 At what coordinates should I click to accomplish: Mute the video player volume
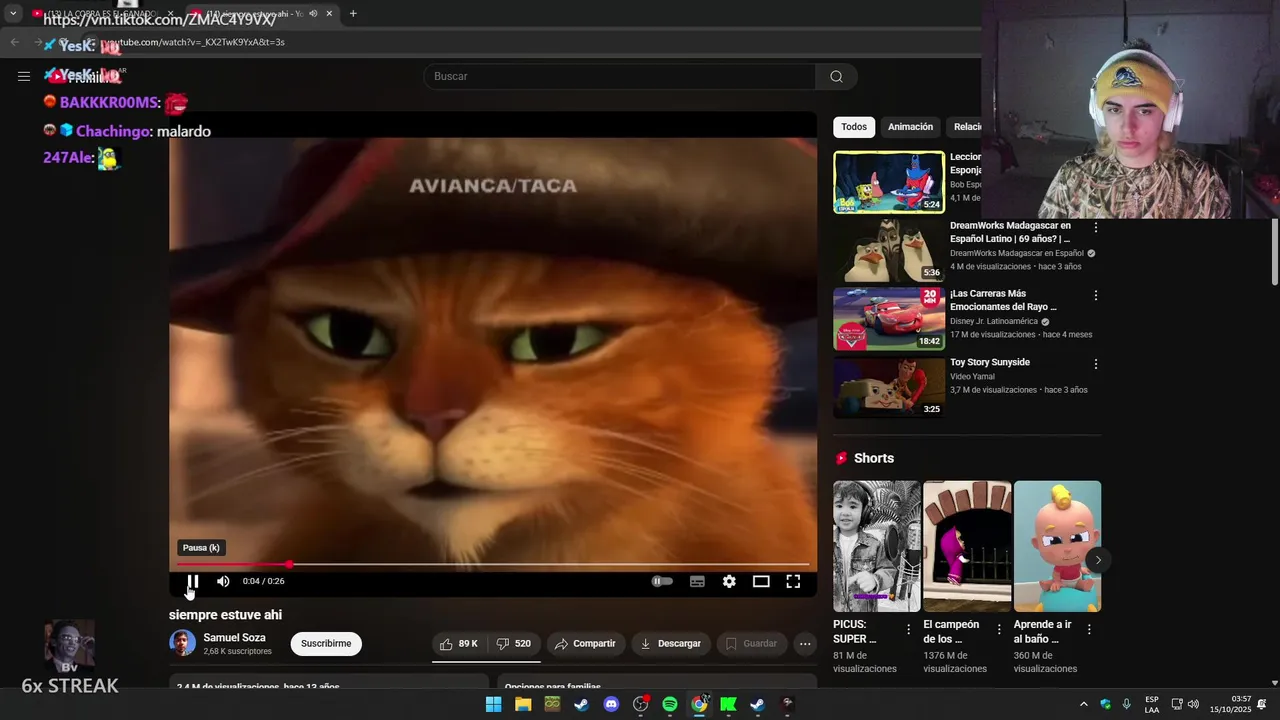pyautogui.click(x=223, y=581)
